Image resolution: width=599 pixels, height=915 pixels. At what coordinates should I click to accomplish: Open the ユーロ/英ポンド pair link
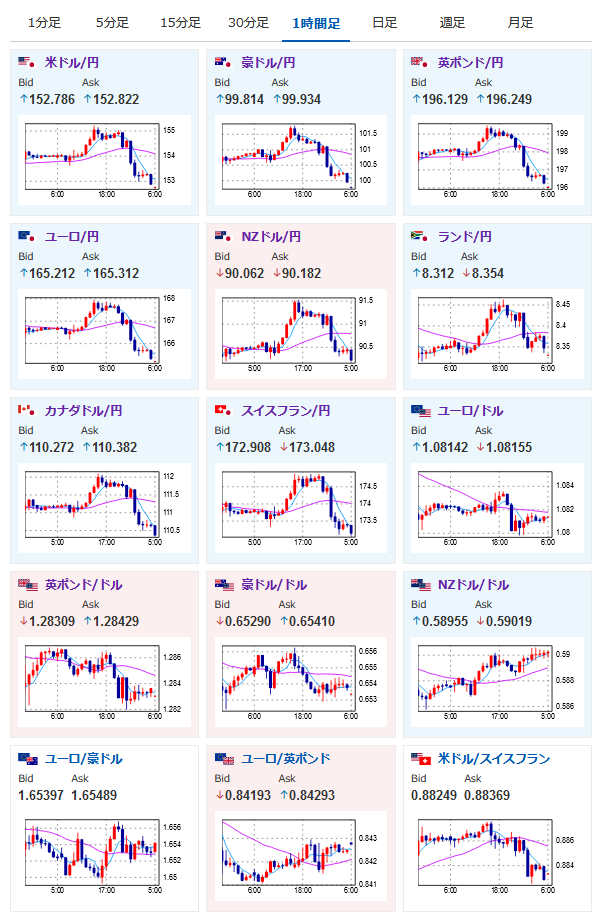click(x=286, y=759)
